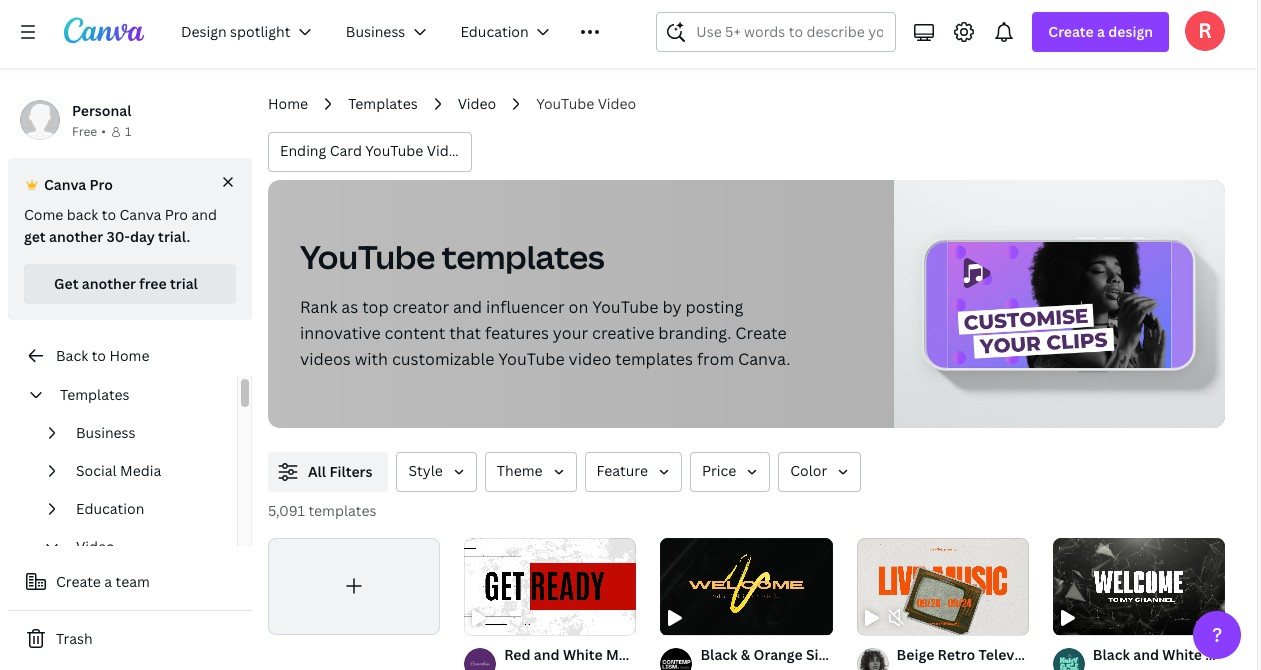Go to Templates breadcrumb
The height and width of the screenshot is (670, 1261).
383,104
